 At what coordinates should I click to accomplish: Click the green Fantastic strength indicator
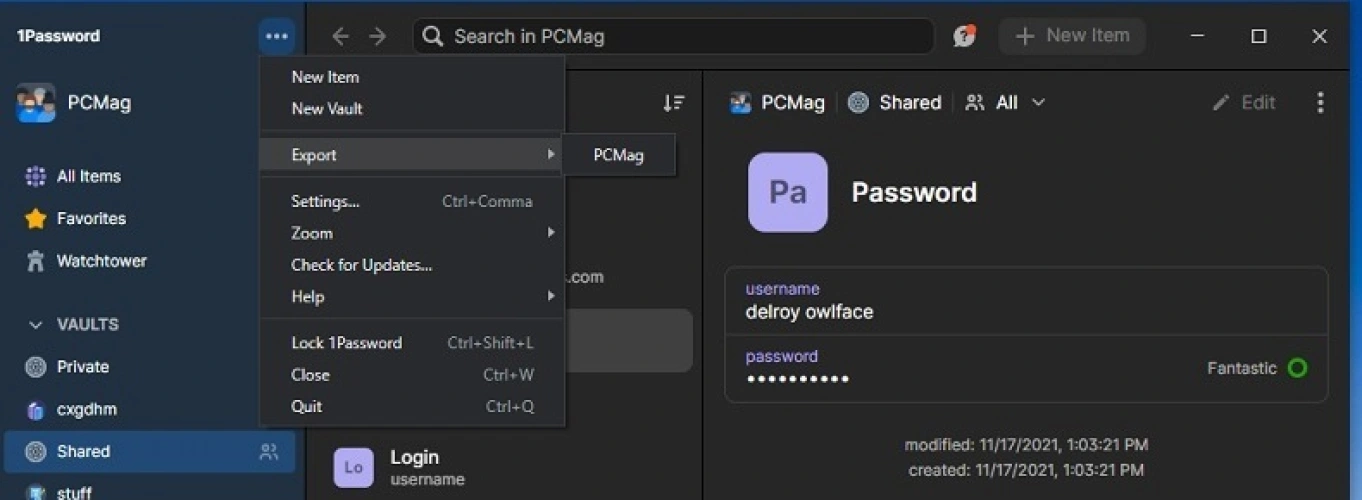1297,368
